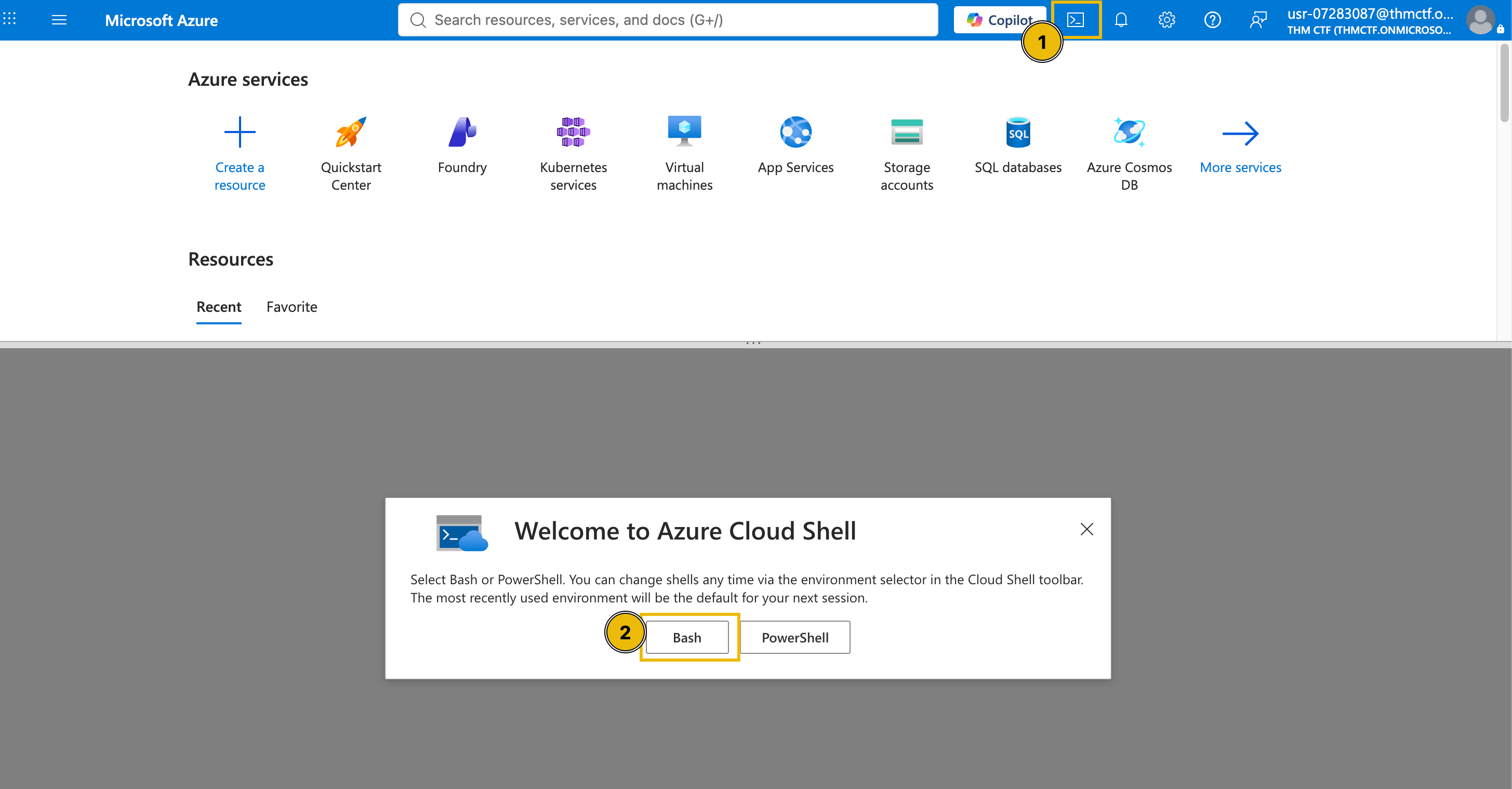Focus the search resources input field

tap(668, 20)
